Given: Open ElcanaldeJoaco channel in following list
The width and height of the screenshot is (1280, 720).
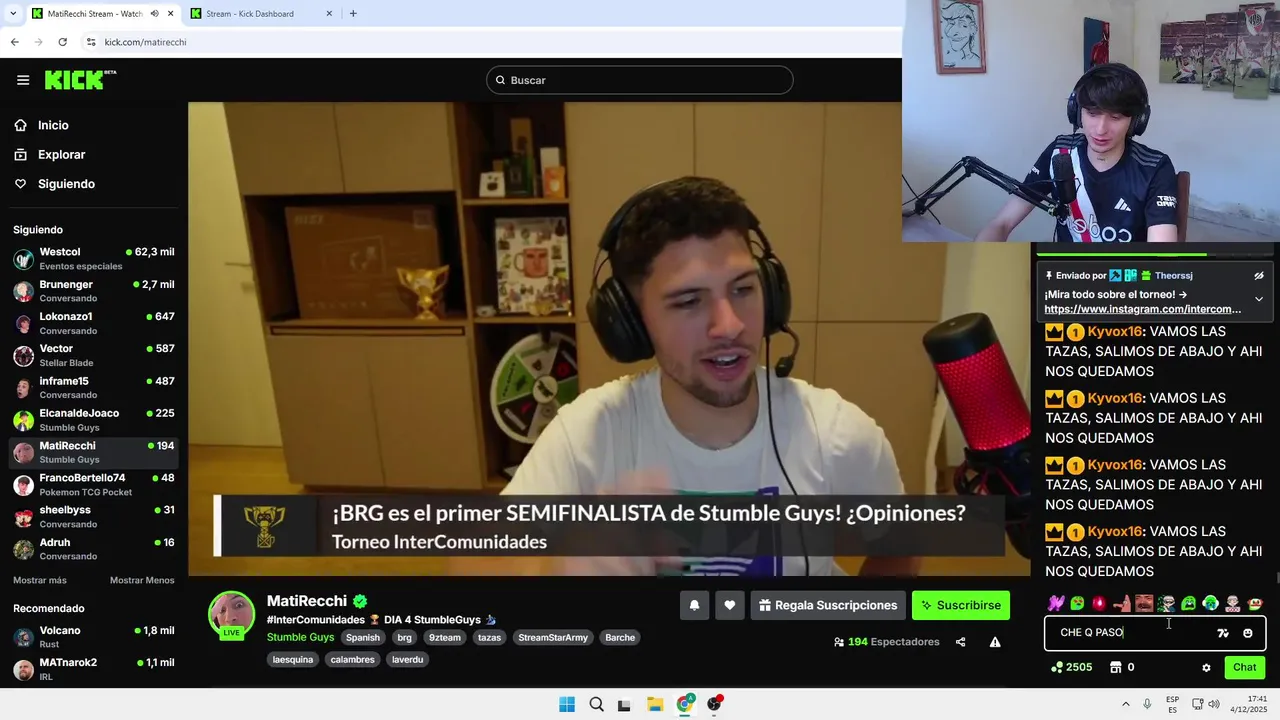Looking at the screenshot, I should [x=93, y=420].
